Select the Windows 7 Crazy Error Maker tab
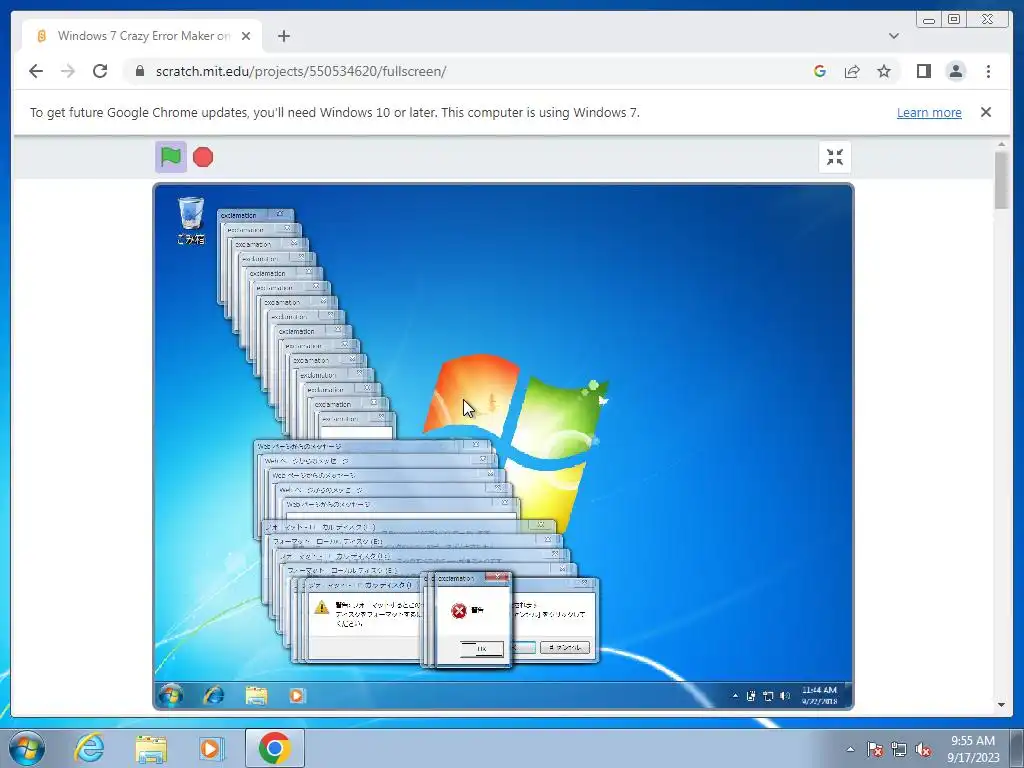This screenshot has width=1024, height=768. point(143,36)
